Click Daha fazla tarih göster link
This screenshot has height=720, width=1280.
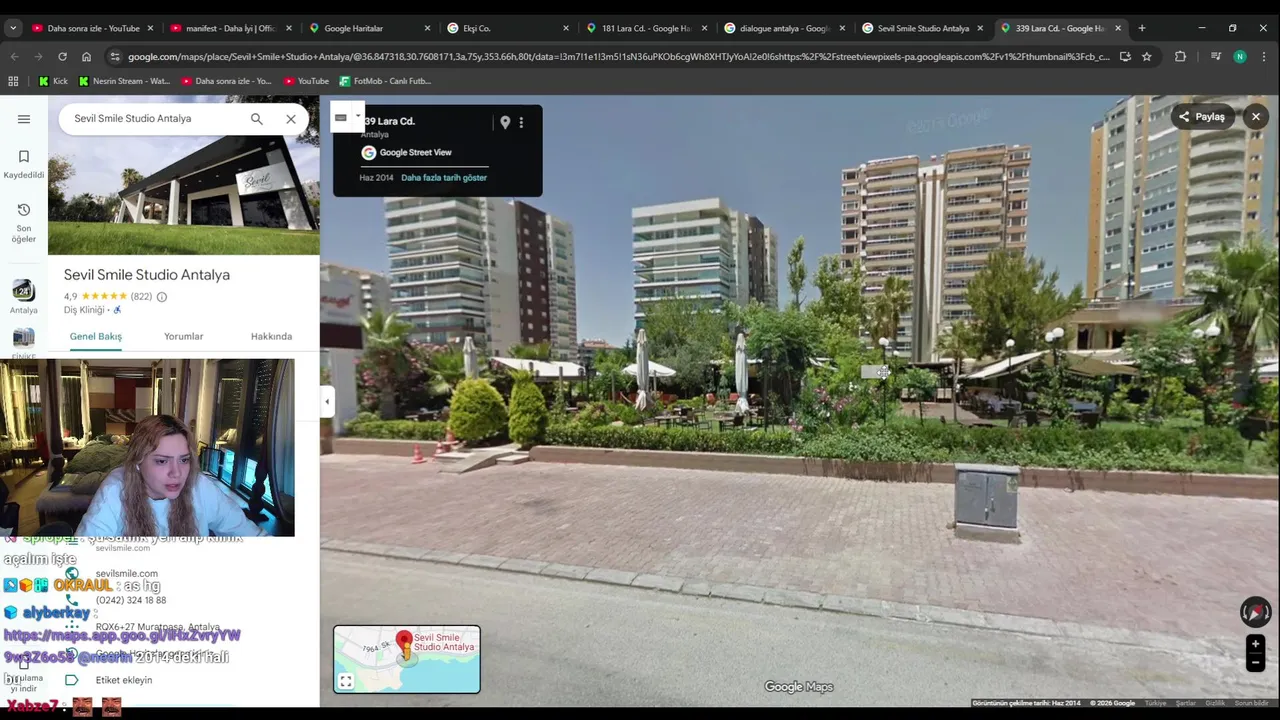point(444,178)
